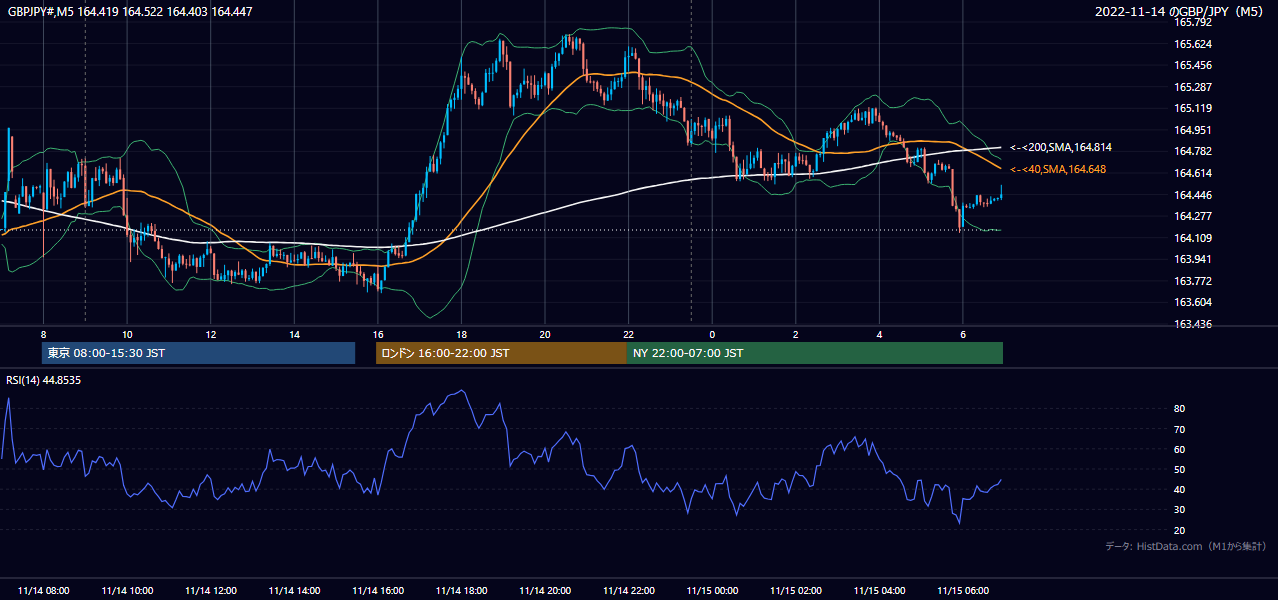Click the 11/15 02:00 date label
The image size is (1278, 600).
click(x=796, y=591)
